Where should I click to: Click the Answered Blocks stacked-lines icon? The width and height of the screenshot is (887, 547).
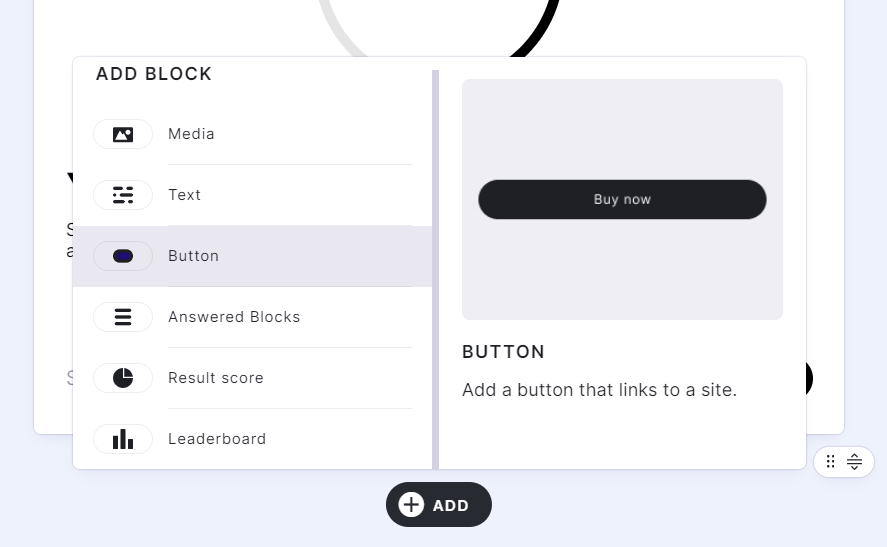click(x=123, y=317)
